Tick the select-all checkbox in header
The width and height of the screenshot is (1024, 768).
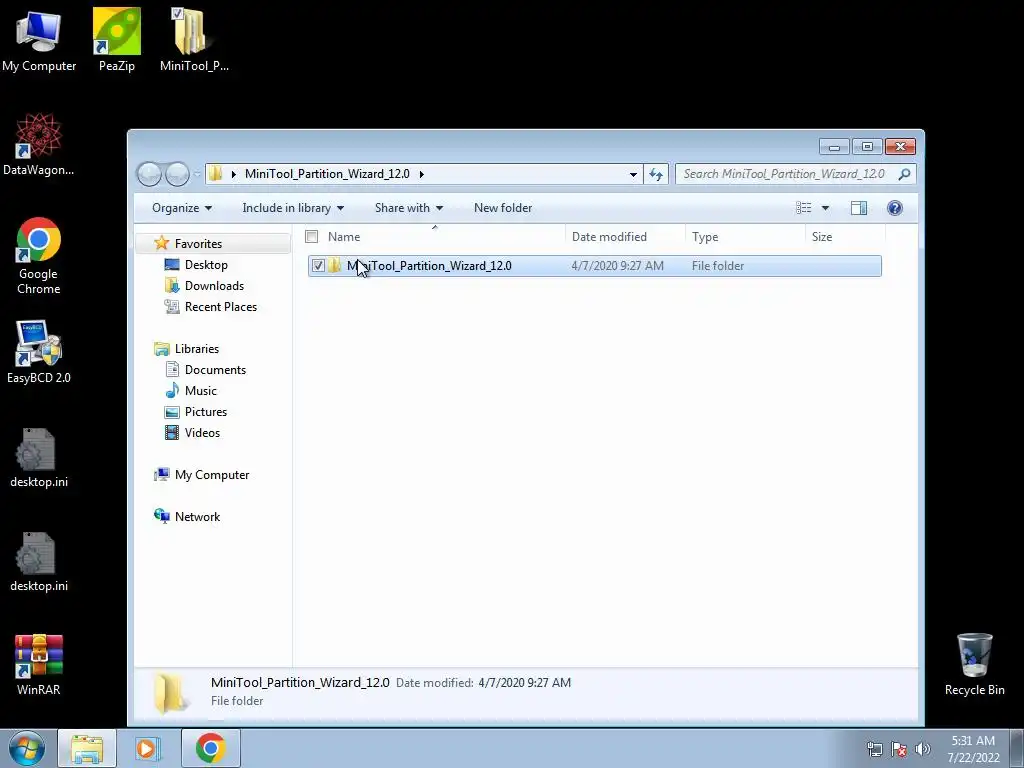(312, 236)
